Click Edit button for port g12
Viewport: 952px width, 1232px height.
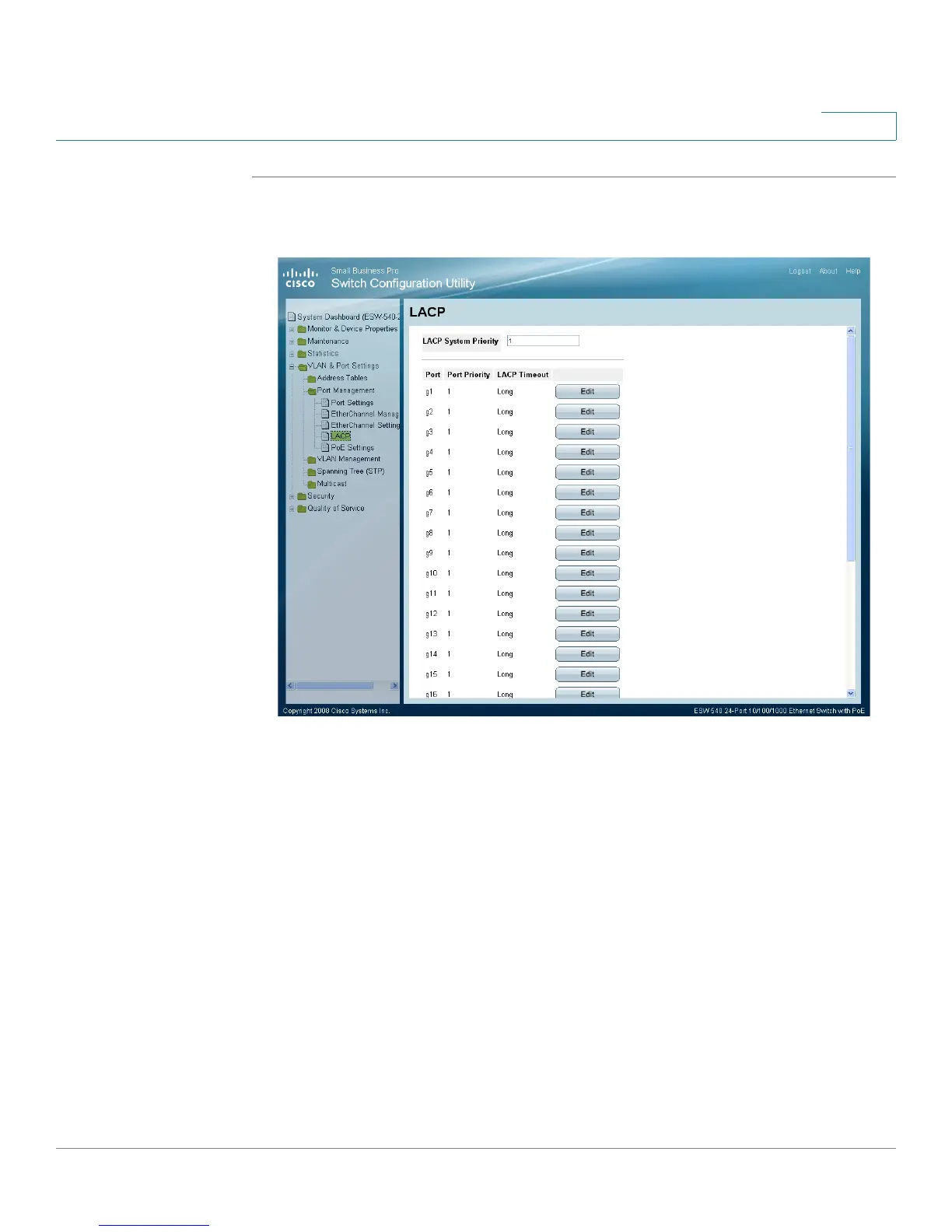(587, 614)
